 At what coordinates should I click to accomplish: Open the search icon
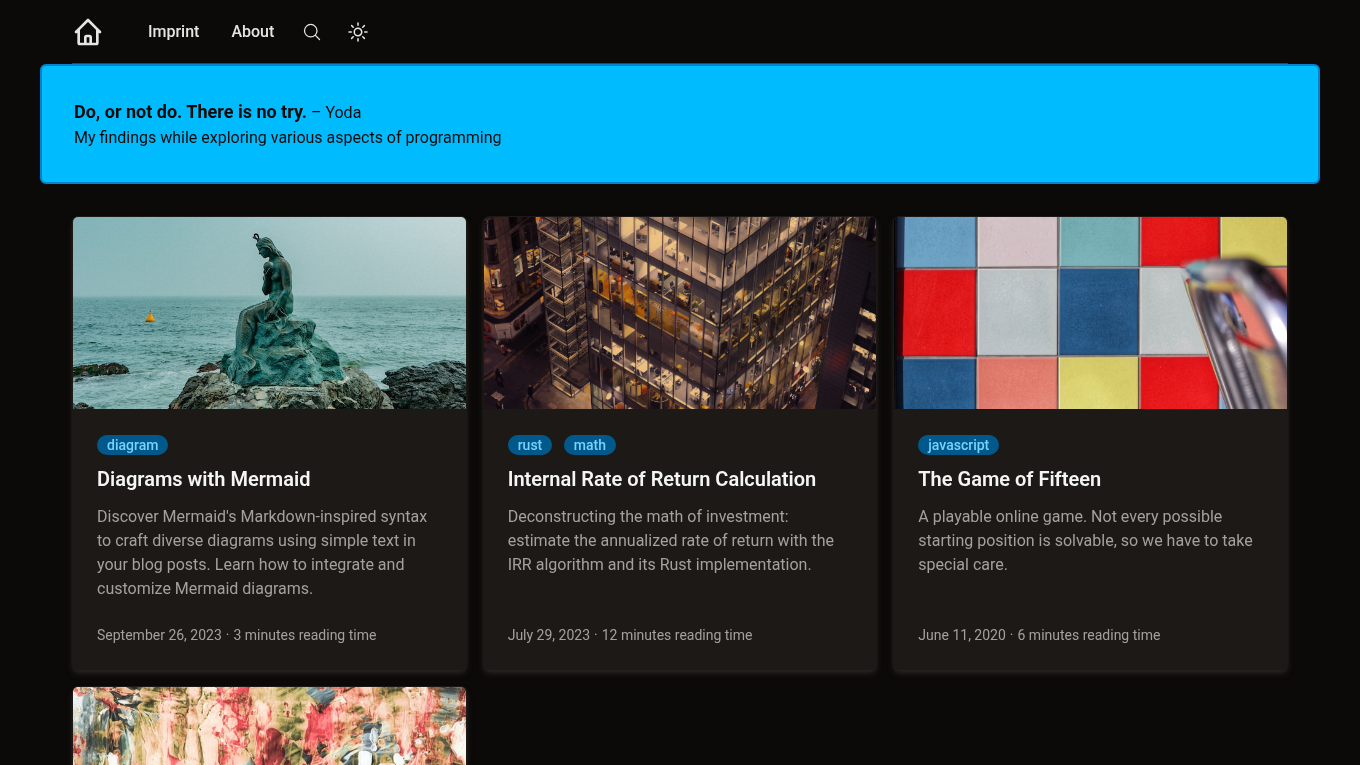pyautogui.click(x=312, y=31)
